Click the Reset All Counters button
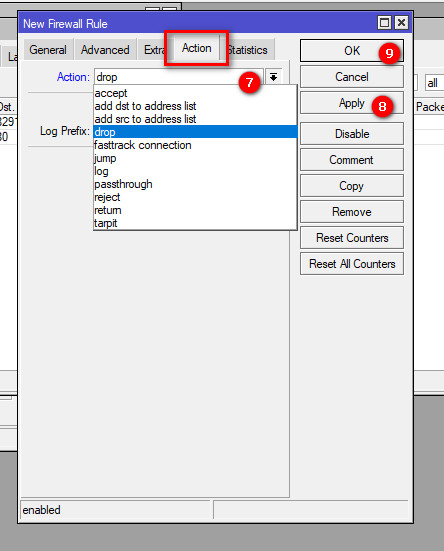Image resolution: width=444 pixels, height=551 pixels. tap(352, 264)
